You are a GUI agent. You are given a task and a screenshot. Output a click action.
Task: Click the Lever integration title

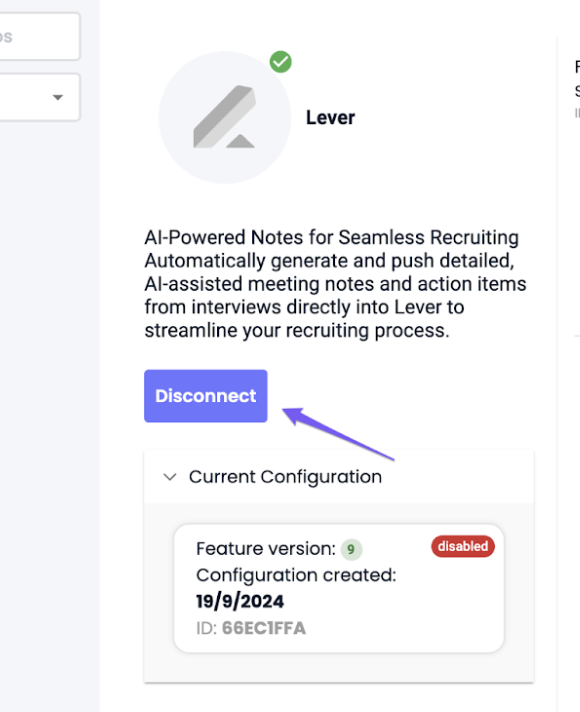[x=330, y=118]
